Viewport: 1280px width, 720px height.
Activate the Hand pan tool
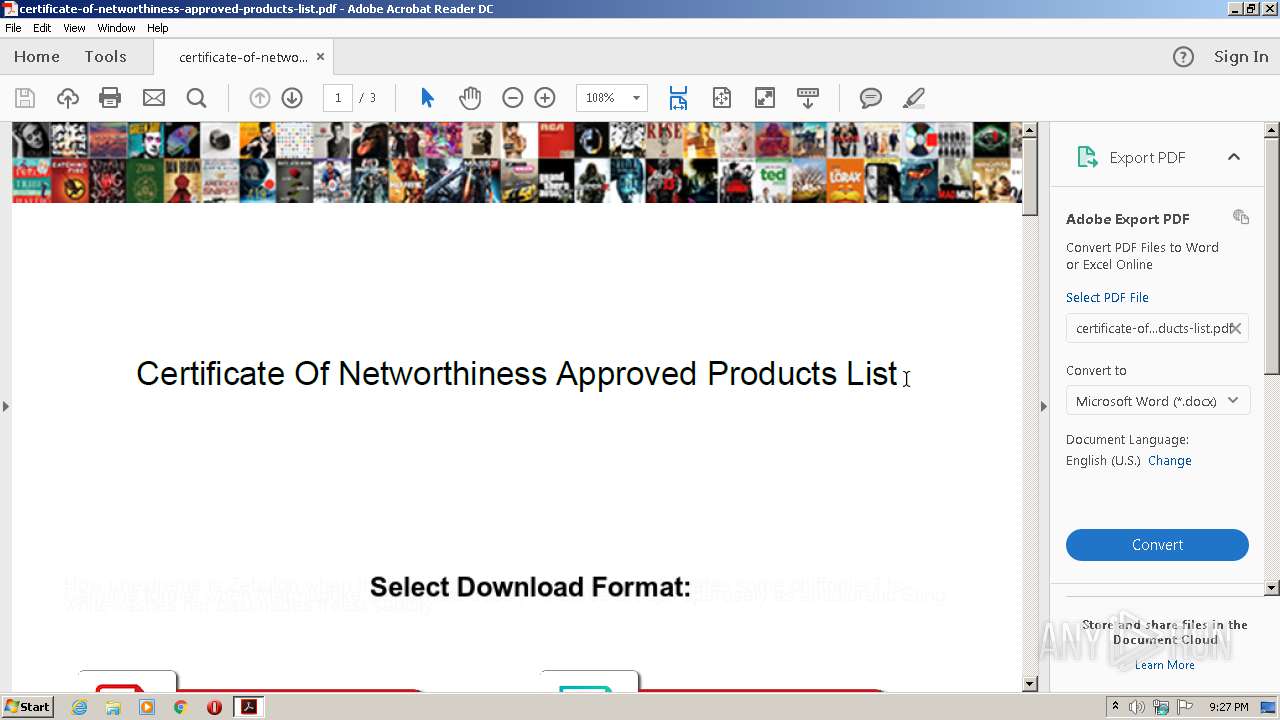click(470, 98)
